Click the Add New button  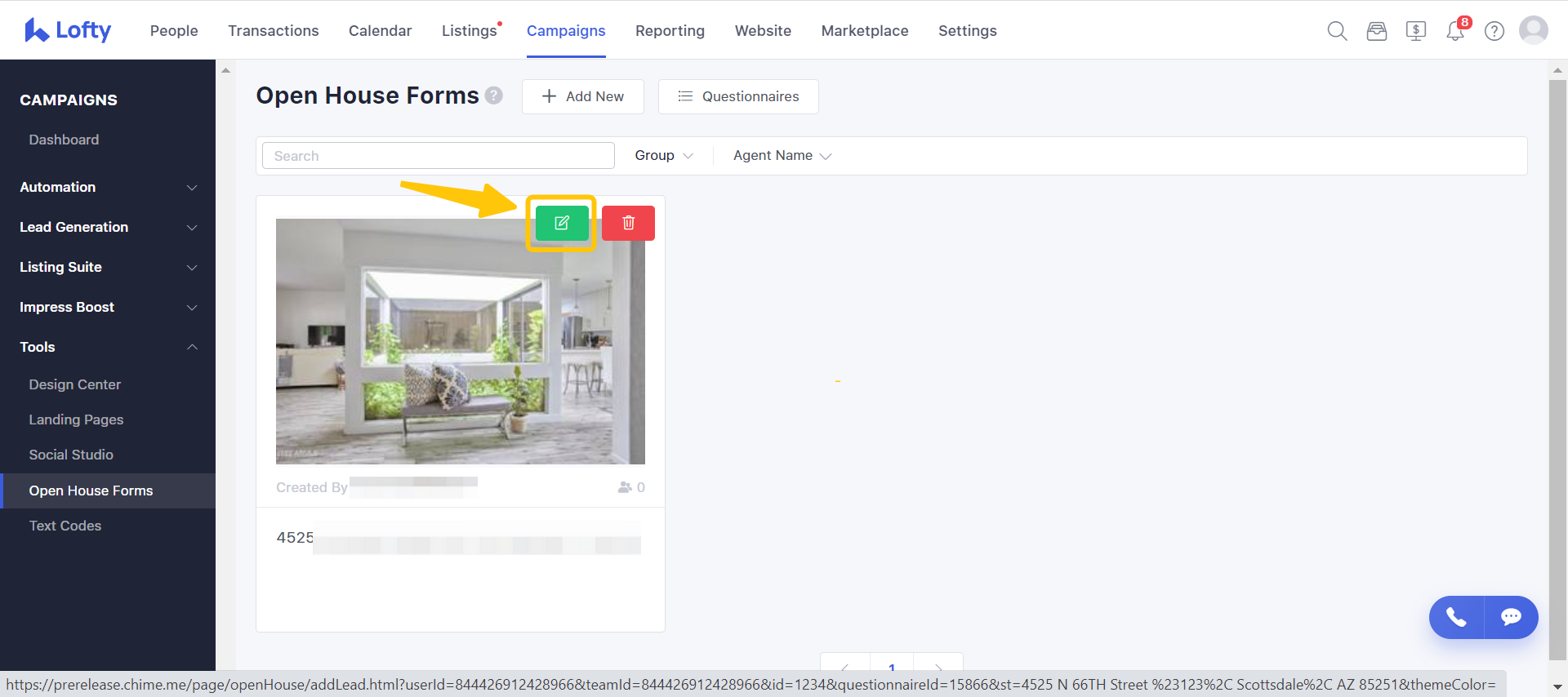point(583,96)
